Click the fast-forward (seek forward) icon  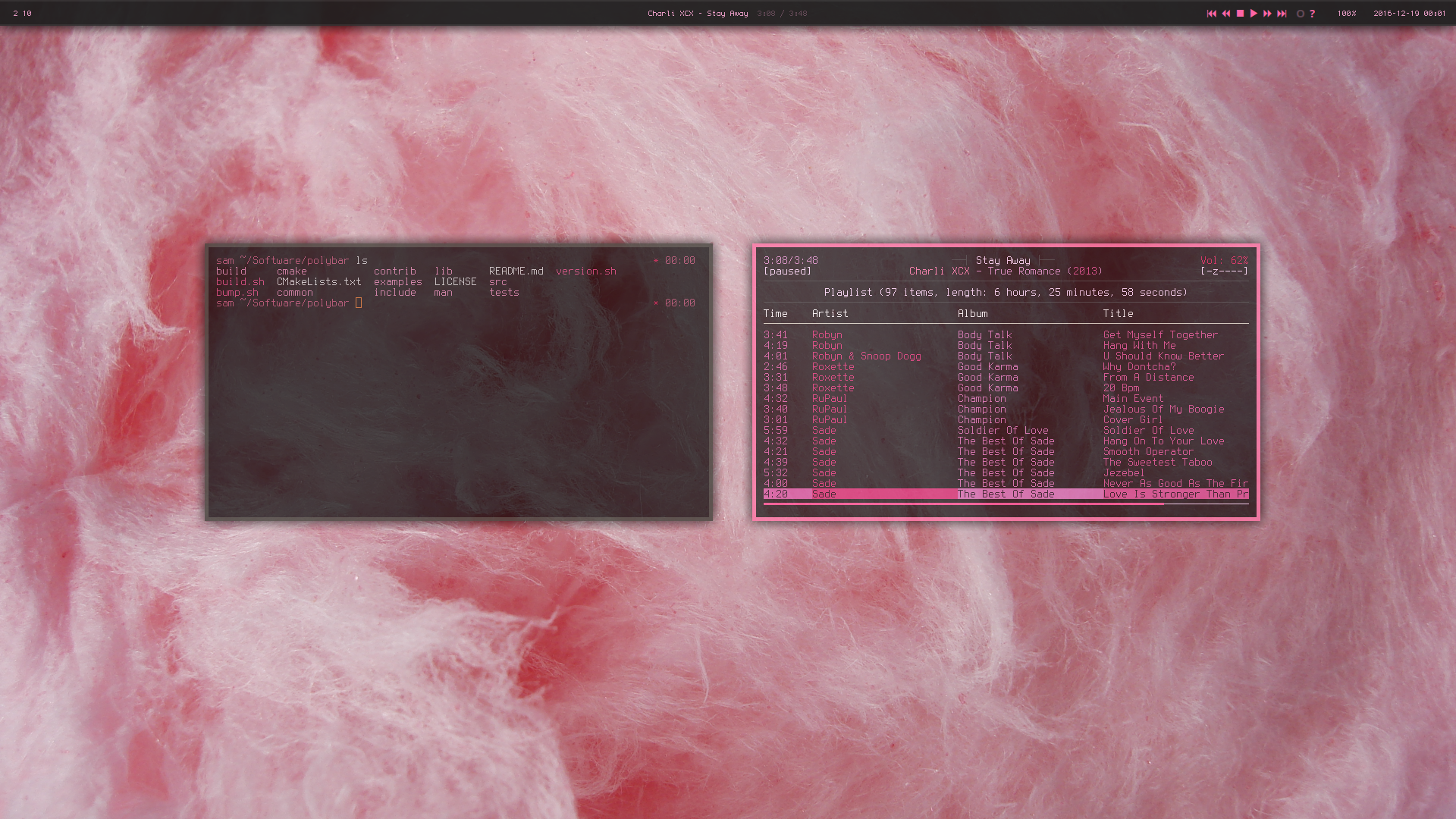[1267, 14]
